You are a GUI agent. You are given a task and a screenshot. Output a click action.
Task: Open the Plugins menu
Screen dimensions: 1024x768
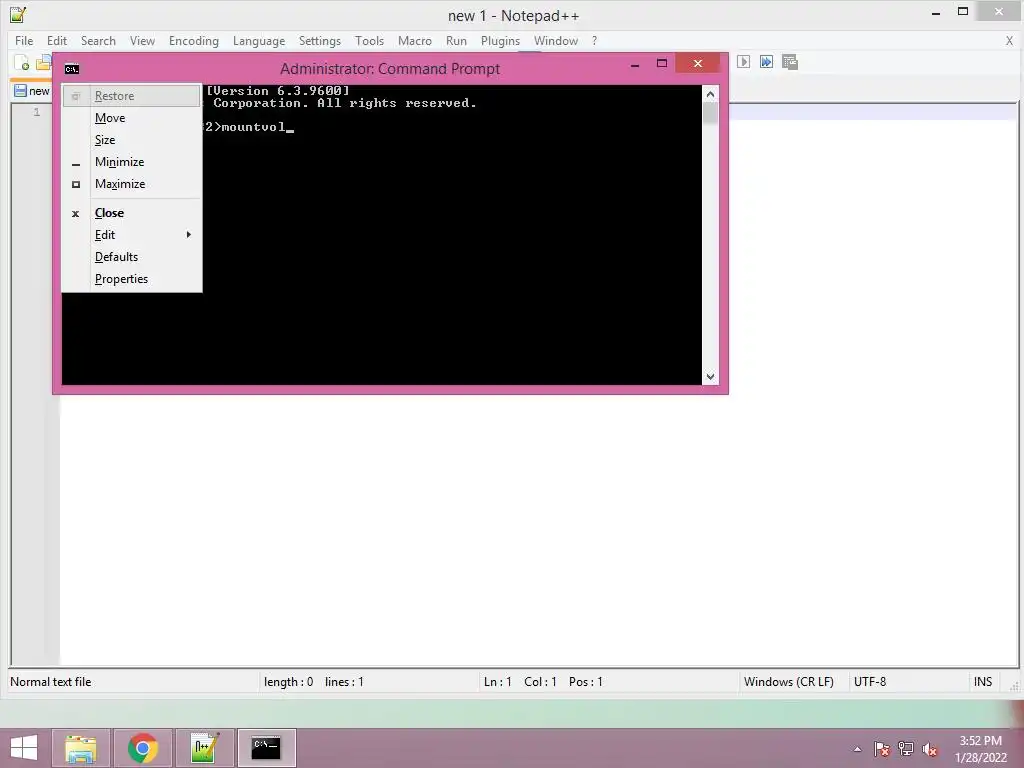500,40
